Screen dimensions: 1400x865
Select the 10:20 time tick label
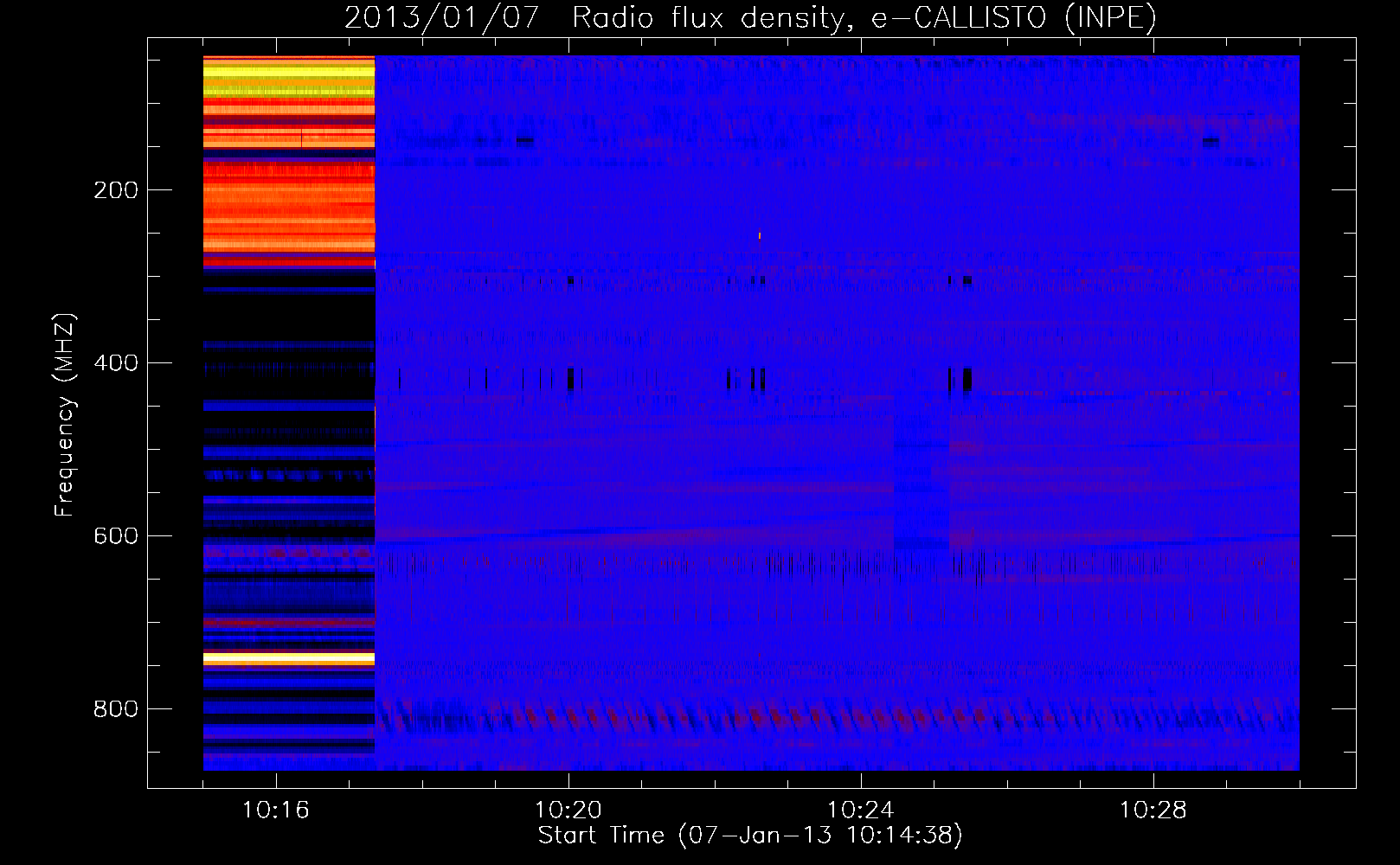coord(568,811)
